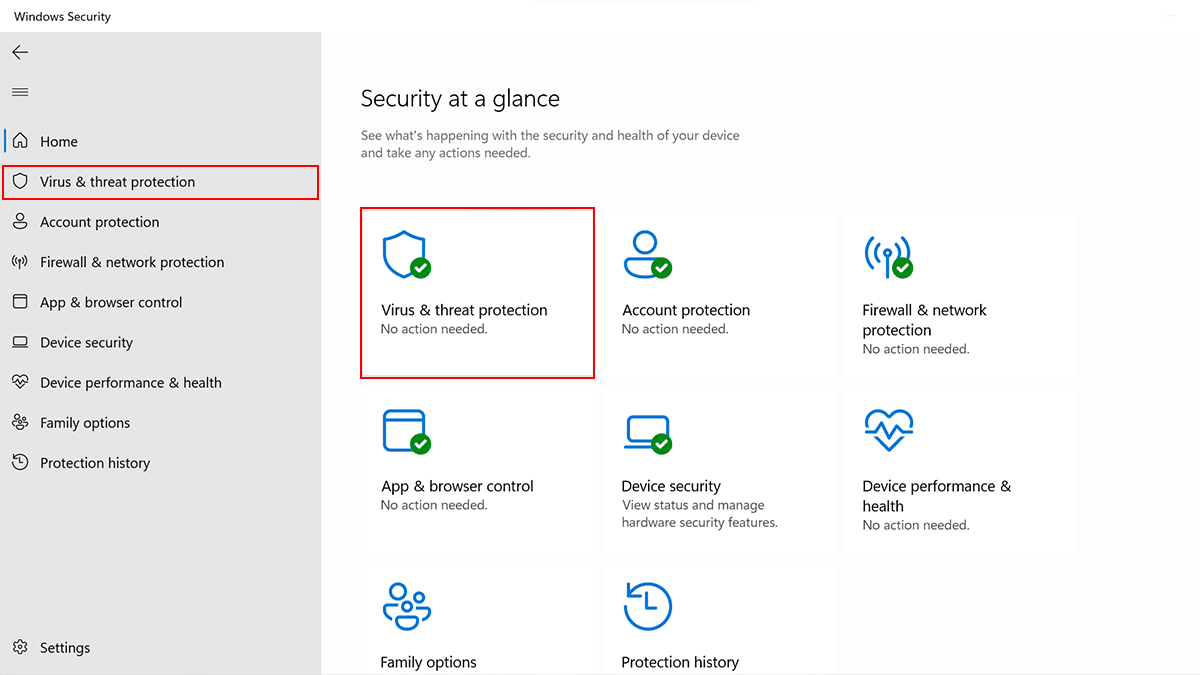1200x675 pixels.
Task: Select Virus & threat protection sidebar item
Action: pos(117,182)
